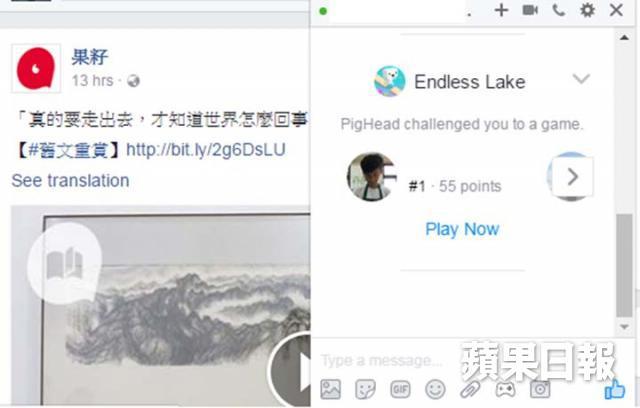Click the chat scrollbar down arrow
Image resolution: width=640 pixels, height=408 pixels.
(x=624, y=327)
